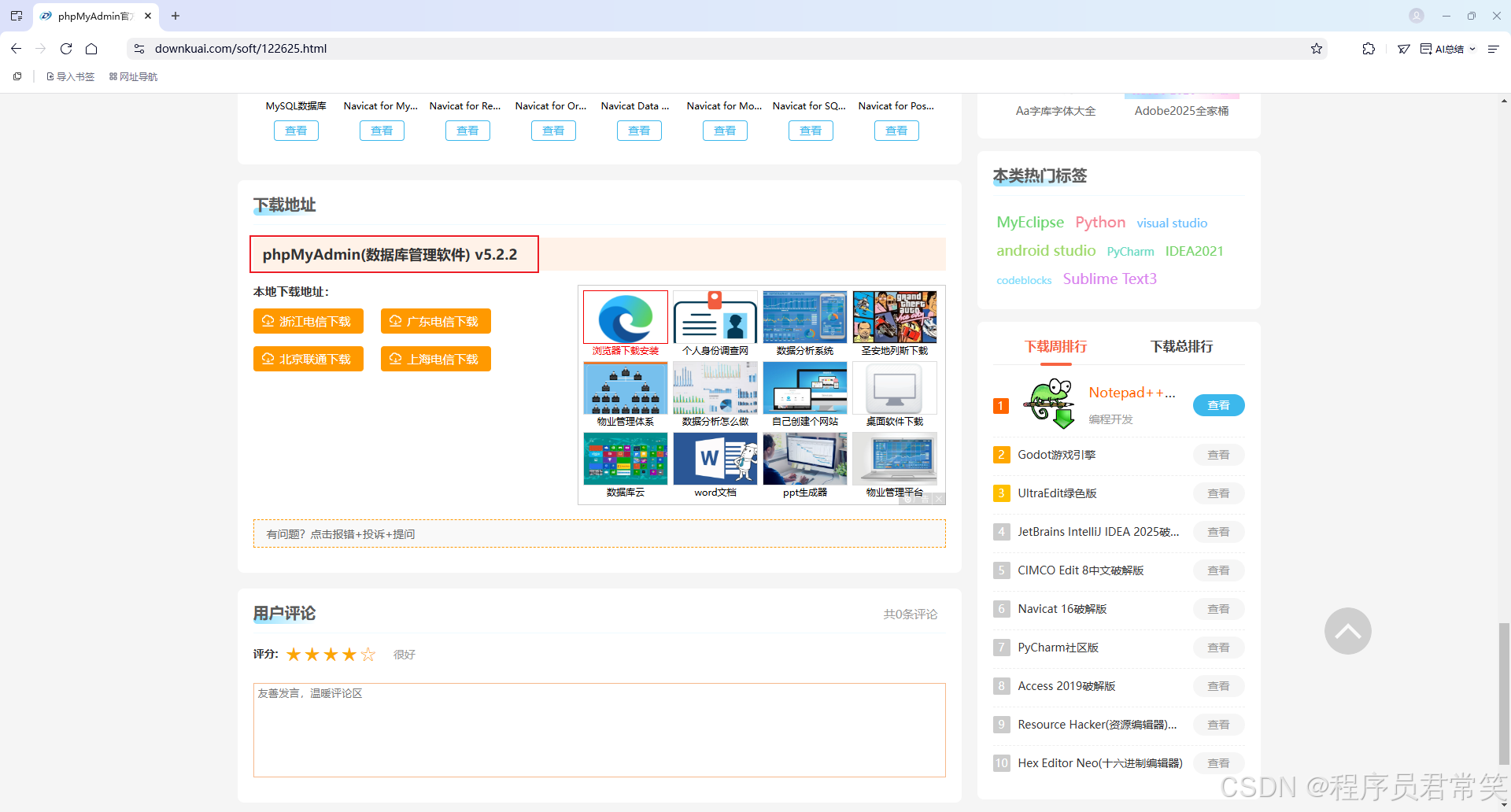Image resolution: width=1511 pixels, height=812 pixels.
Task: Open the bookmarks sidebar icon left of 导入书签
Action: pos(17,76)
